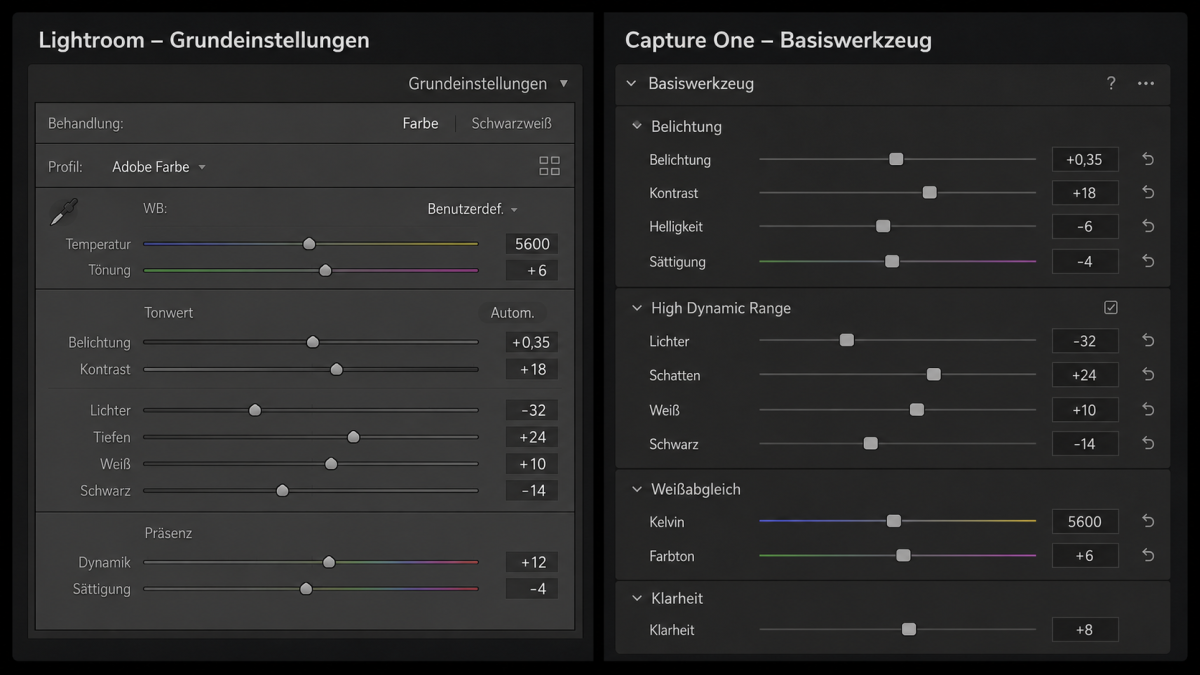Reset the Farbton value
1200x675 pixels.
pos(1148,556)
